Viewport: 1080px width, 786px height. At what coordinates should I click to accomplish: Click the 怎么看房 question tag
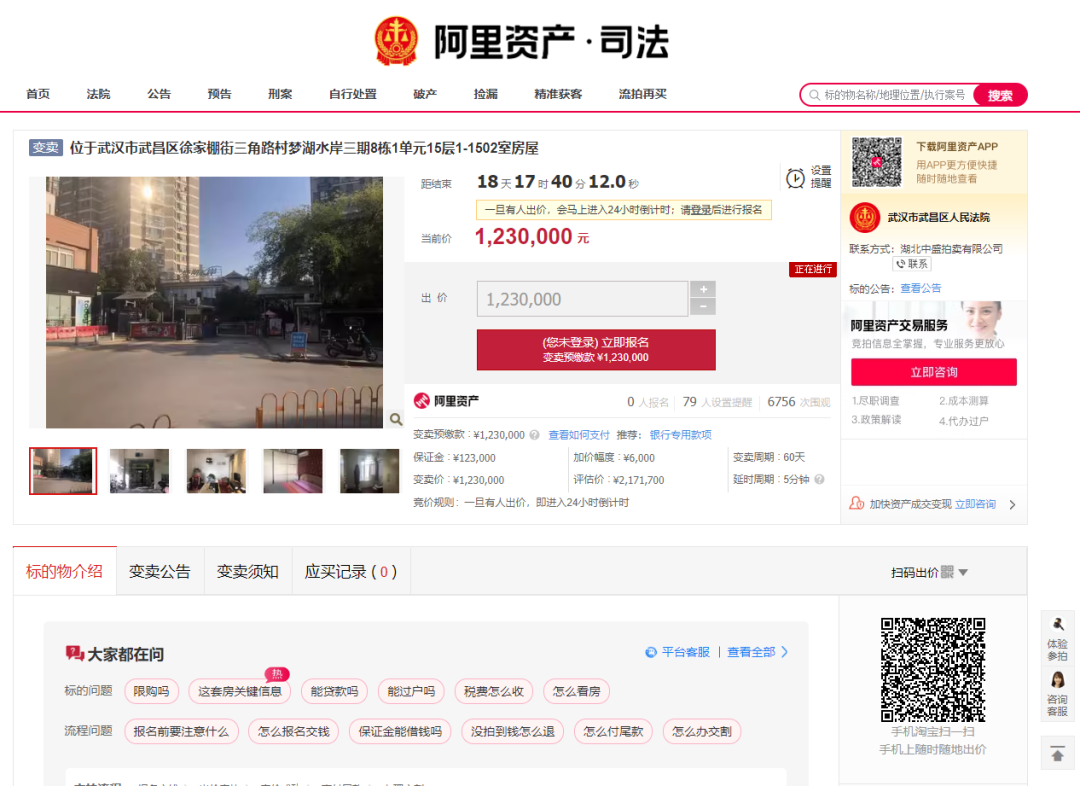(577, 691)
